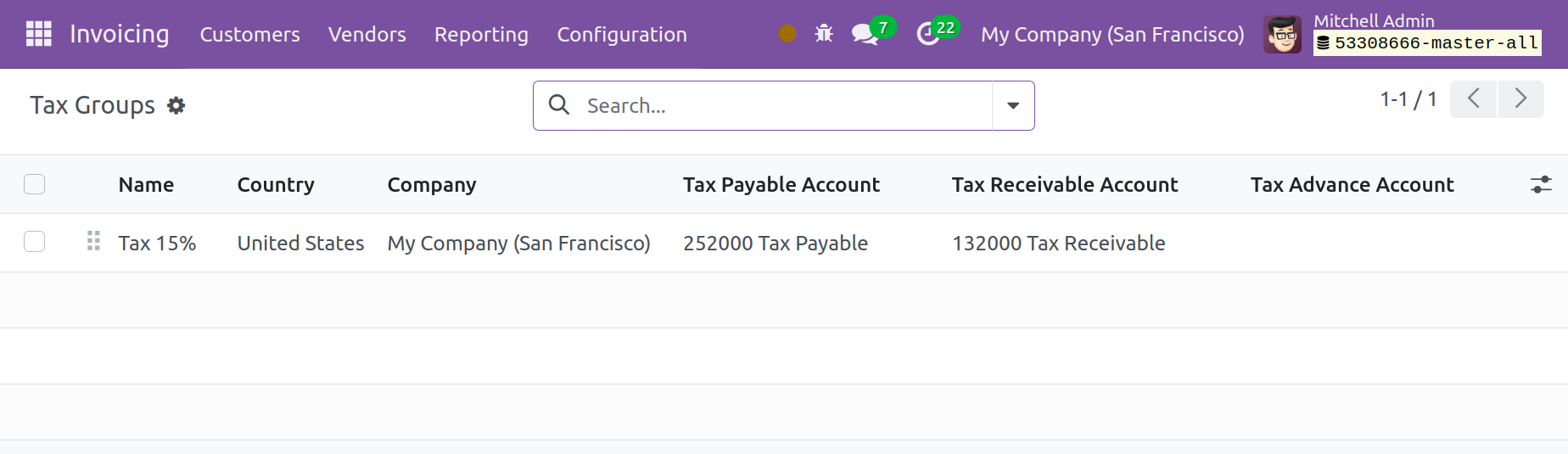Toggle the select-all header checkbox
1568x454 pixels.
(35, 184)
